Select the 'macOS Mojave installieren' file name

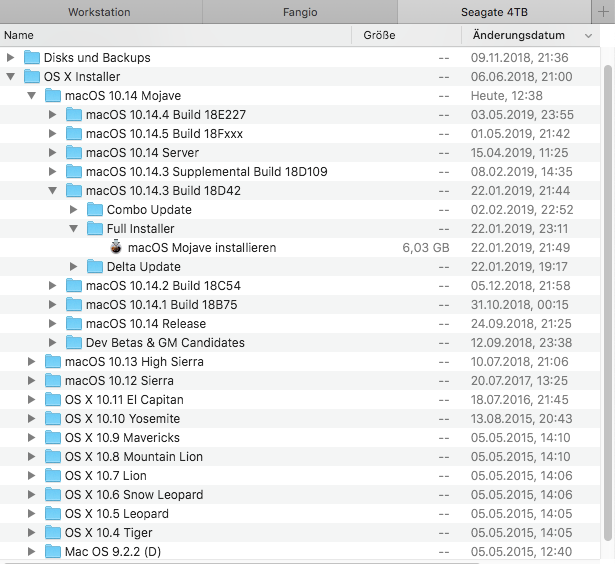[x=202, y=247]
